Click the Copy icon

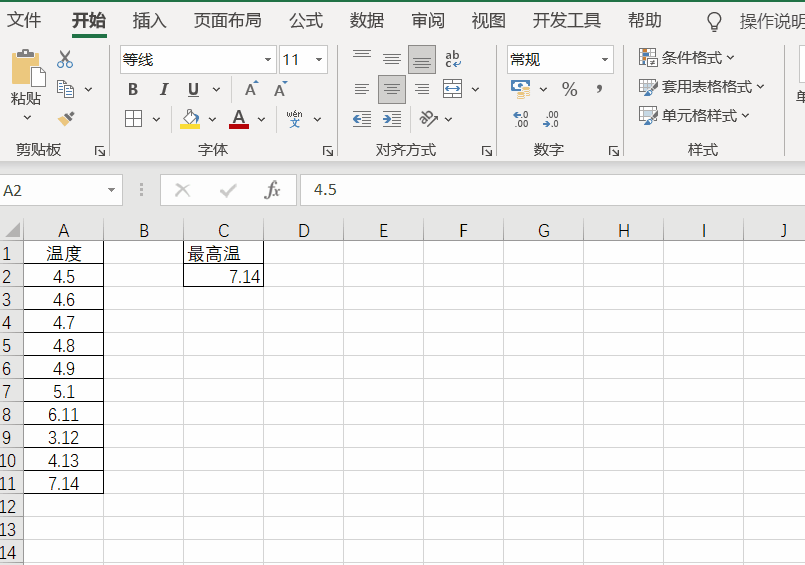65,89
